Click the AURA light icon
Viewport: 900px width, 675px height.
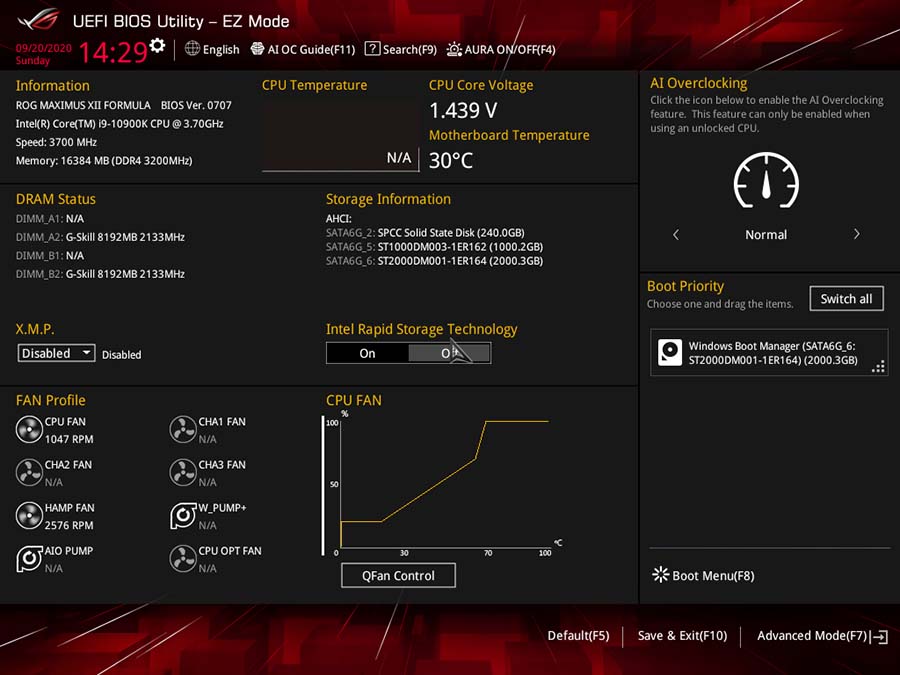(454, 49)
